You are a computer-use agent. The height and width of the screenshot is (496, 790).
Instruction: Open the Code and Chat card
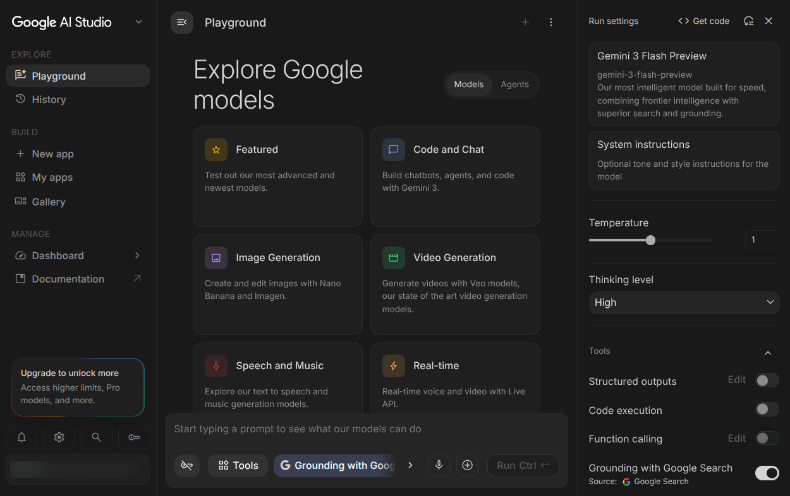tap(455, 176)
